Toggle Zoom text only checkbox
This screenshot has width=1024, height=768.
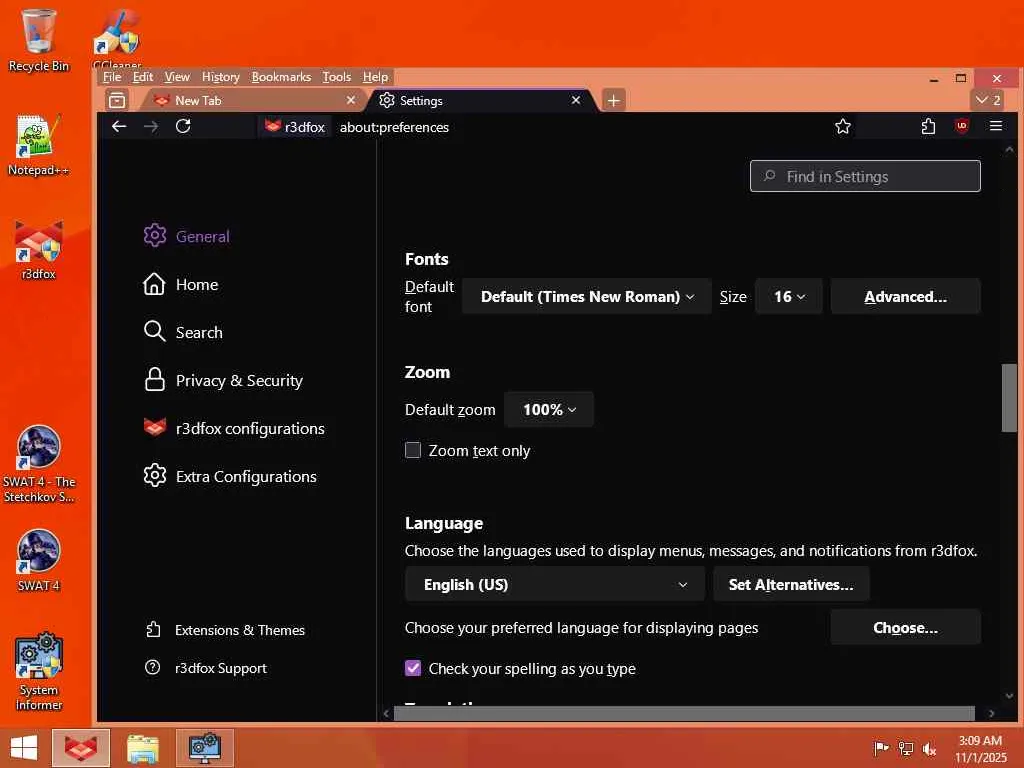click(x=413, y=450)
